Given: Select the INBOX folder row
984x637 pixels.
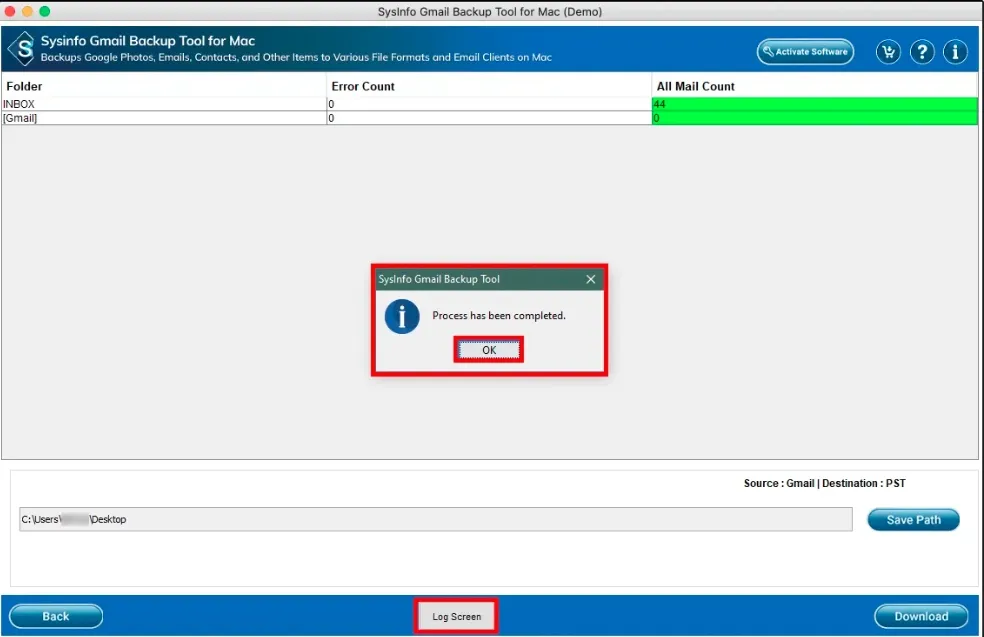Looking at the screenshot, I should pos(163,104).
